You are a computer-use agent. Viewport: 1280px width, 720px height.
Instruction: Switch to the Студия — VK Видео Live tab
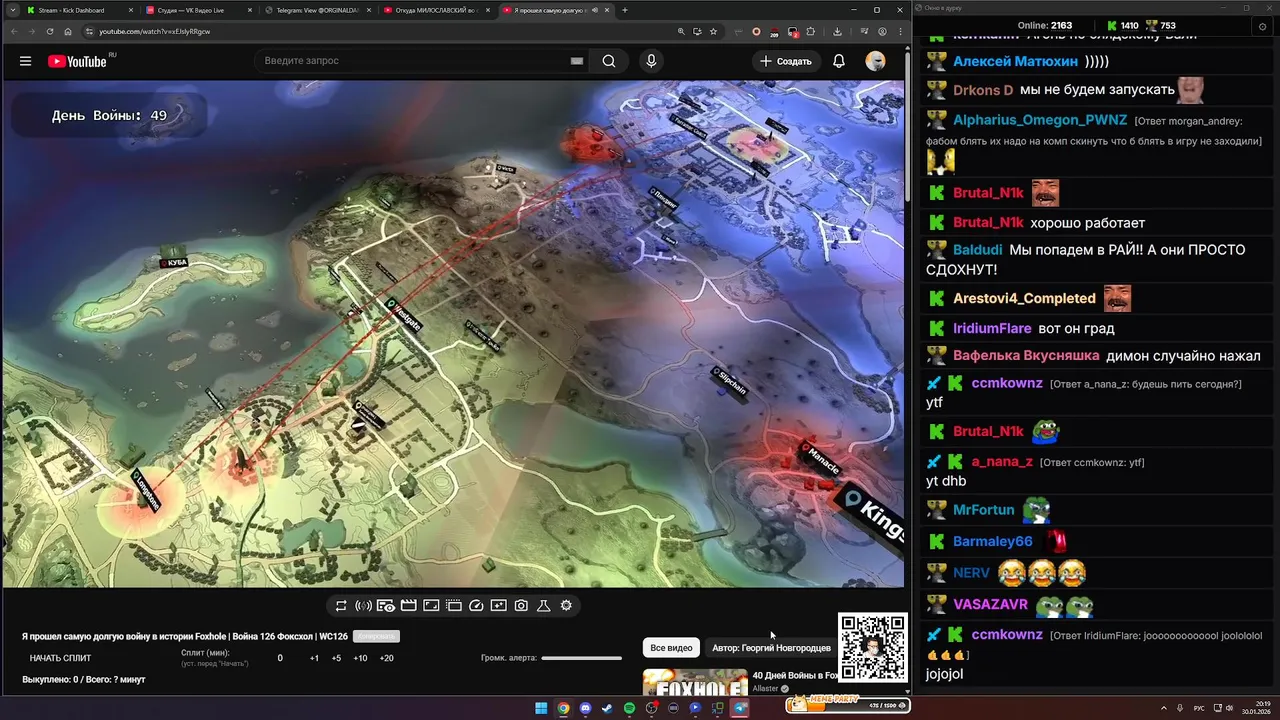click(198, 10)
